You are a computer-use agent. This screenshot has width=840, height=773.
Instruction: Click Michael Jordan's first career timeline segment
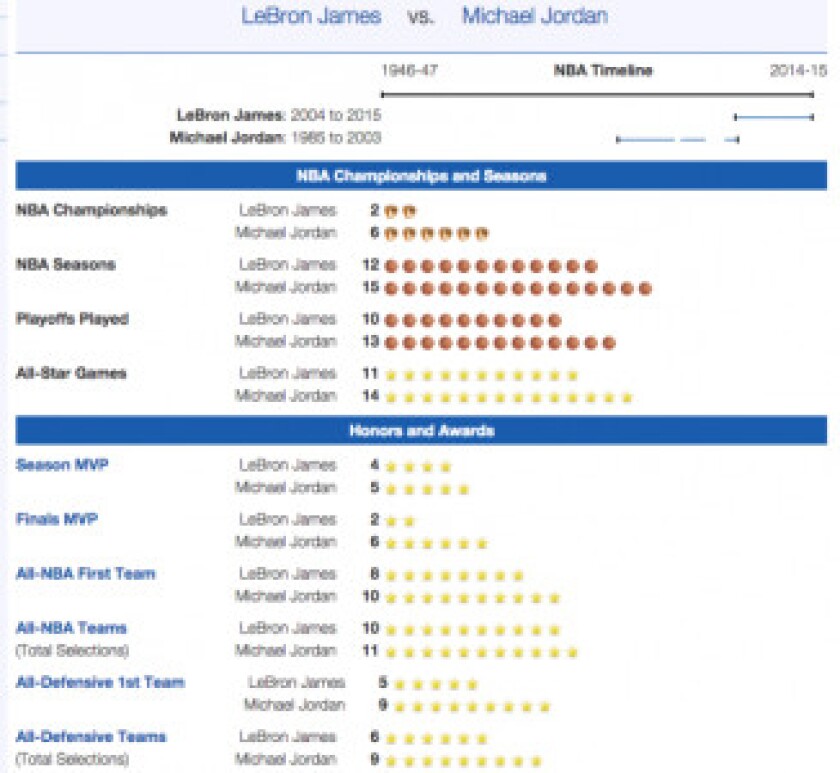(x=645, y=140)
